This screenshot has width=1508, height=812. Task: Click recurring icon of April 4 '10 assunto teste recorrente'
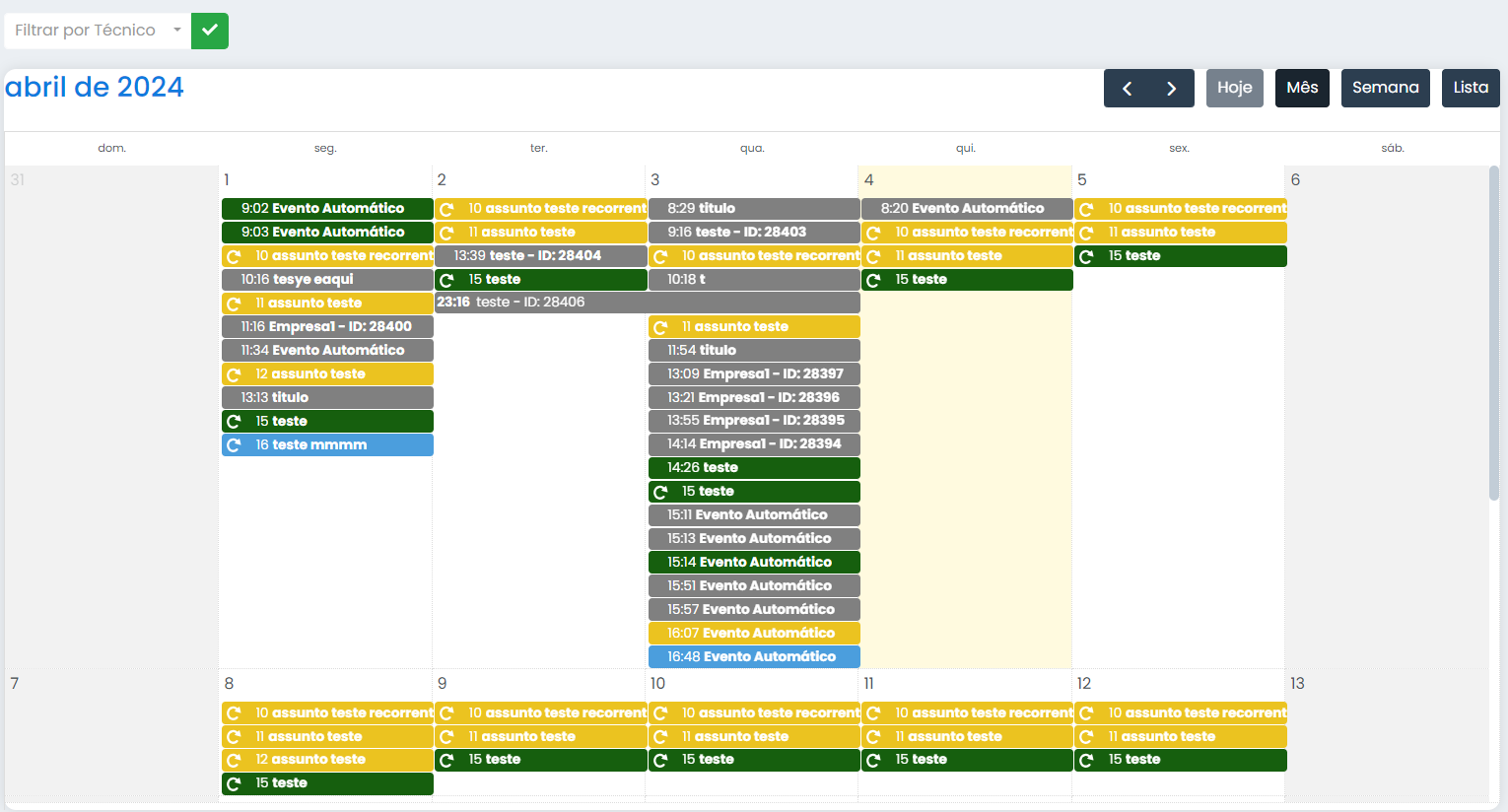(873, 233)
